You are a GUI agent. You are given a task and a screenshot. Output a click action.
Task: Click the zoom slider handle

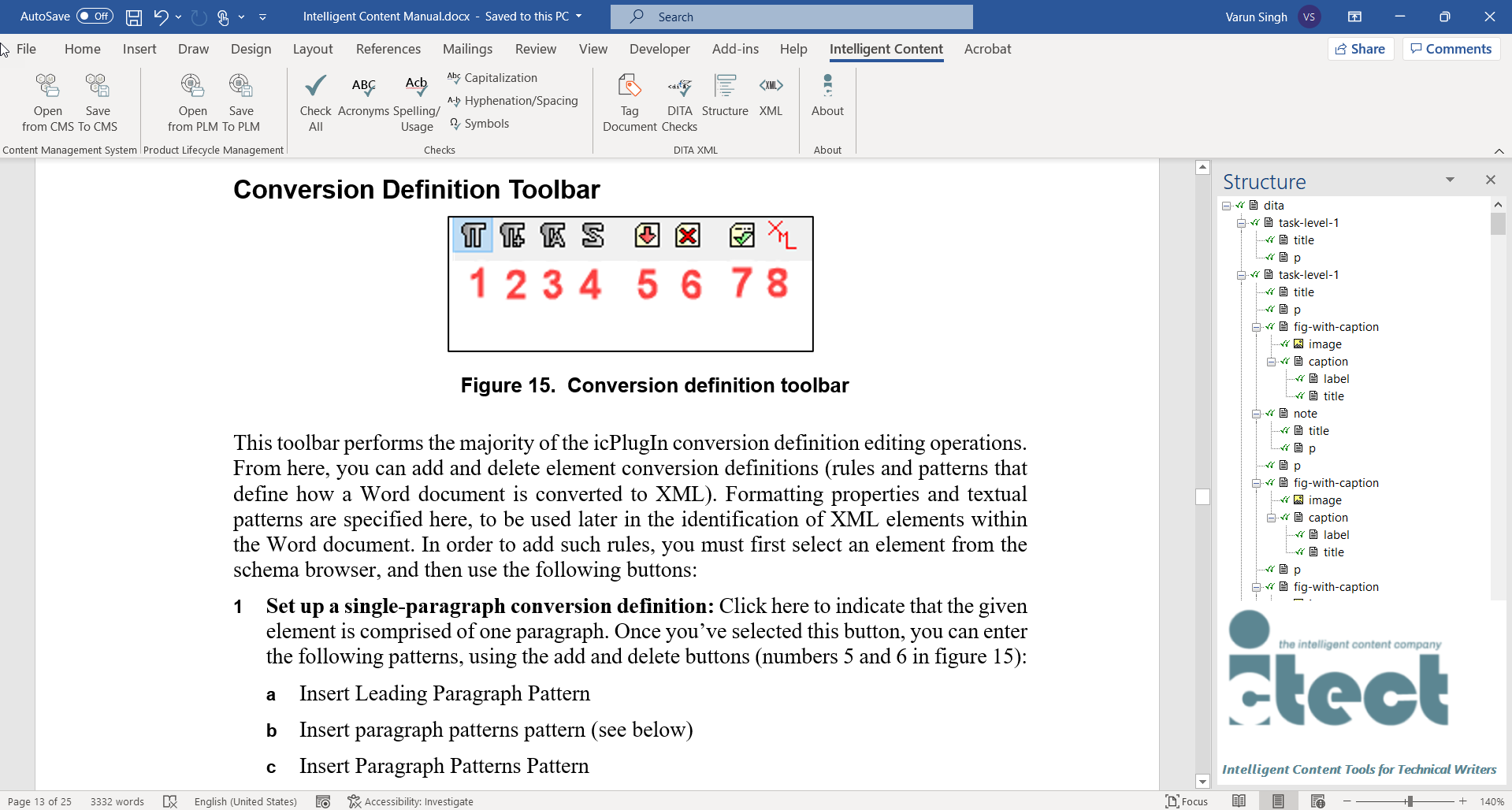(x=1410, y=801)
